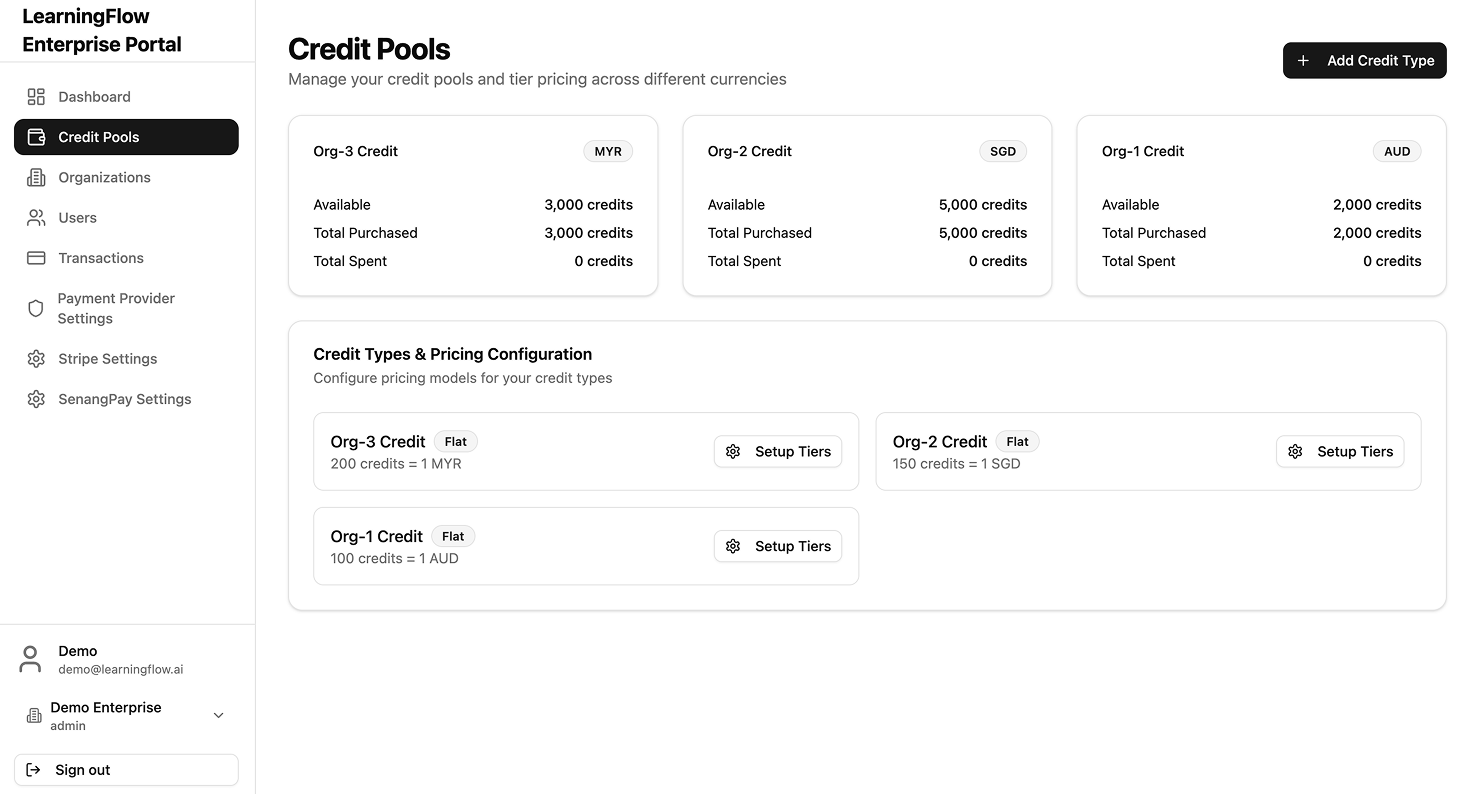Screen dimensions: 1467x794
Task: Click the plus icon on Add Credit Type
Action: pos(1303,60)
